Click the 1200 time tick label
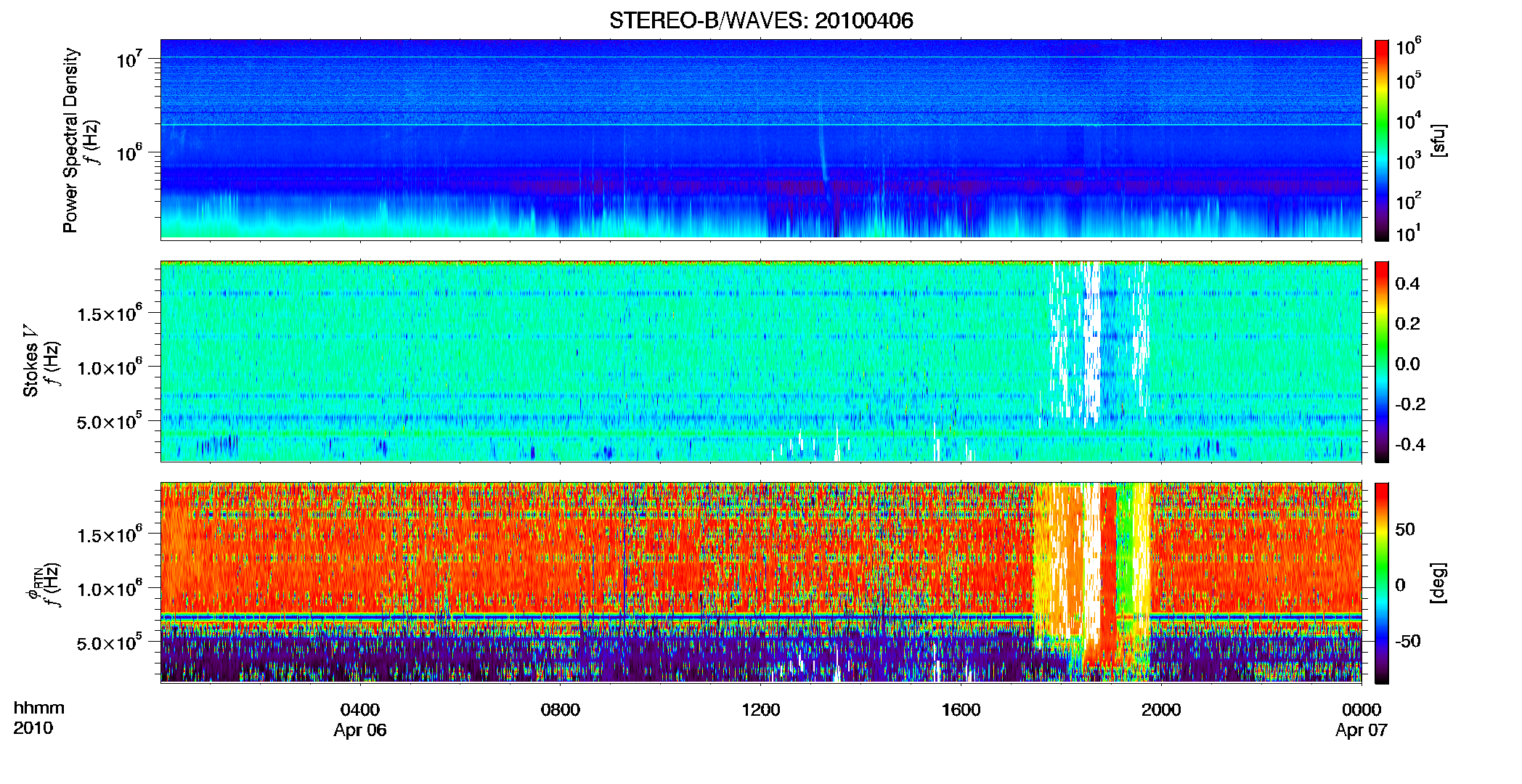The image size is (1522, 784). coord(760,710)
